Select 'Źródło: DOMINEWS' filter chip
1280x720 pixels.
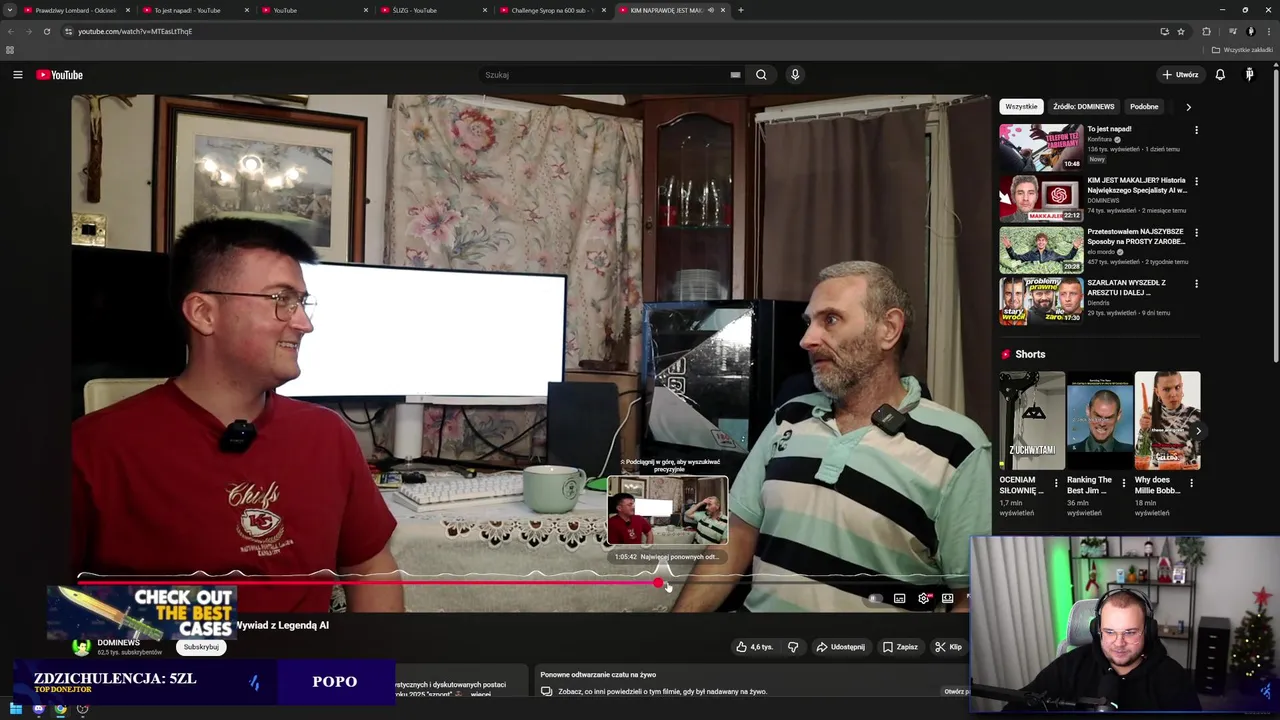1083,107
